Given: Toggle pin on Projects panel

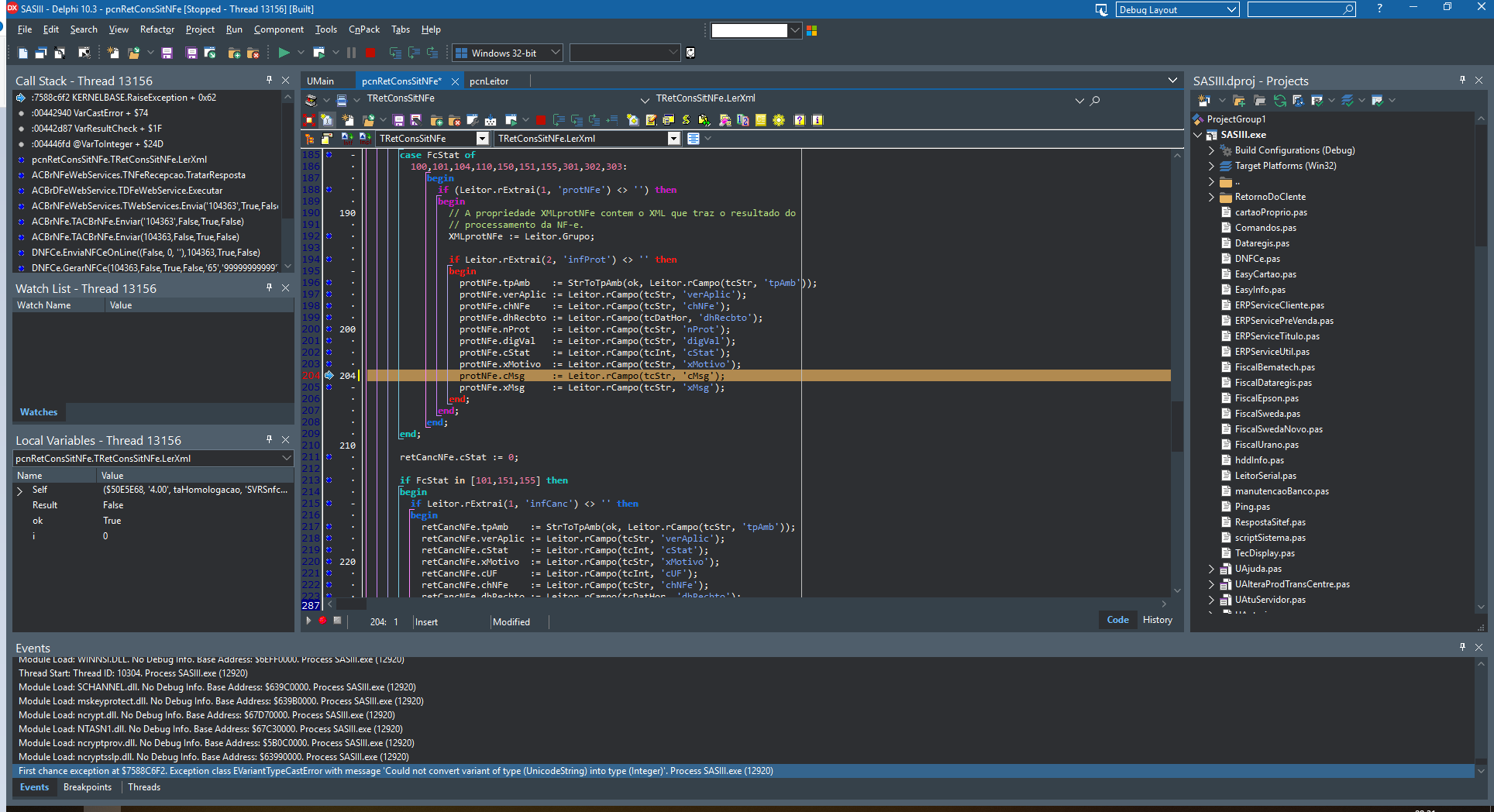Looking at the screenshot, I should (x=1462, y=80).
